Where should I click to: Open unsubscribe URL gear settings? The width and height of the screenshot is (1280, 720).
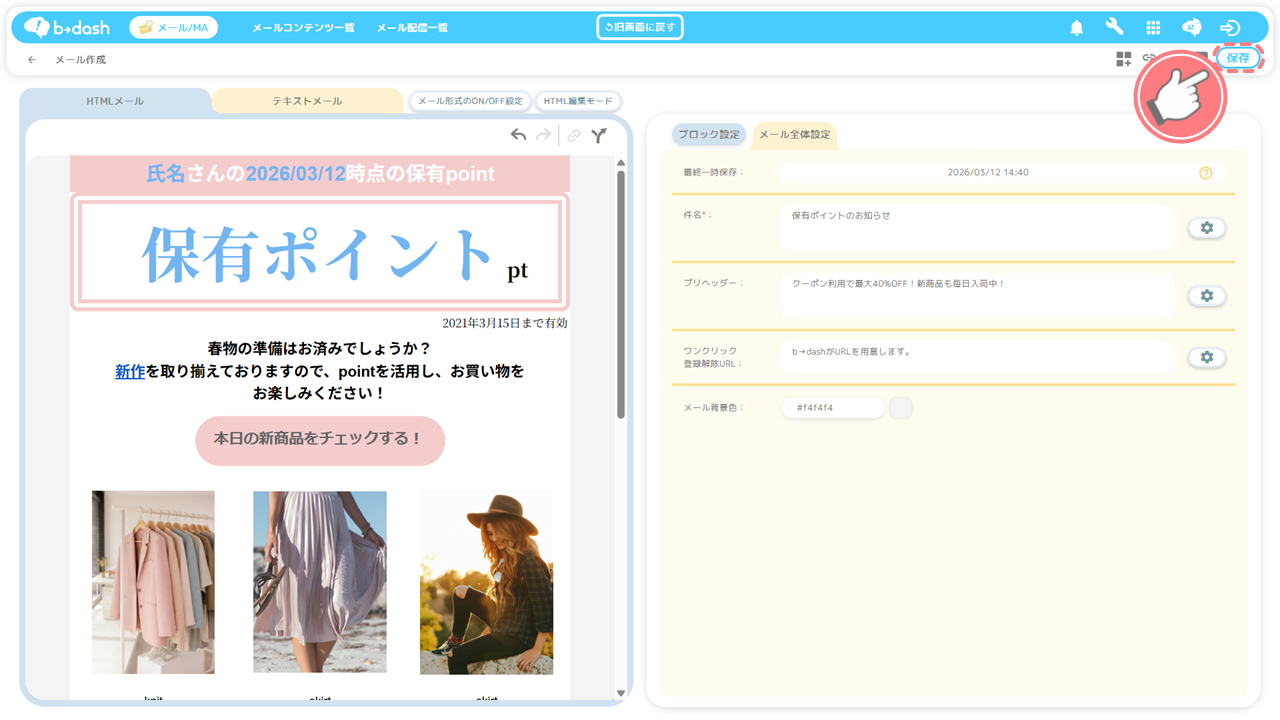(1206, 357)
